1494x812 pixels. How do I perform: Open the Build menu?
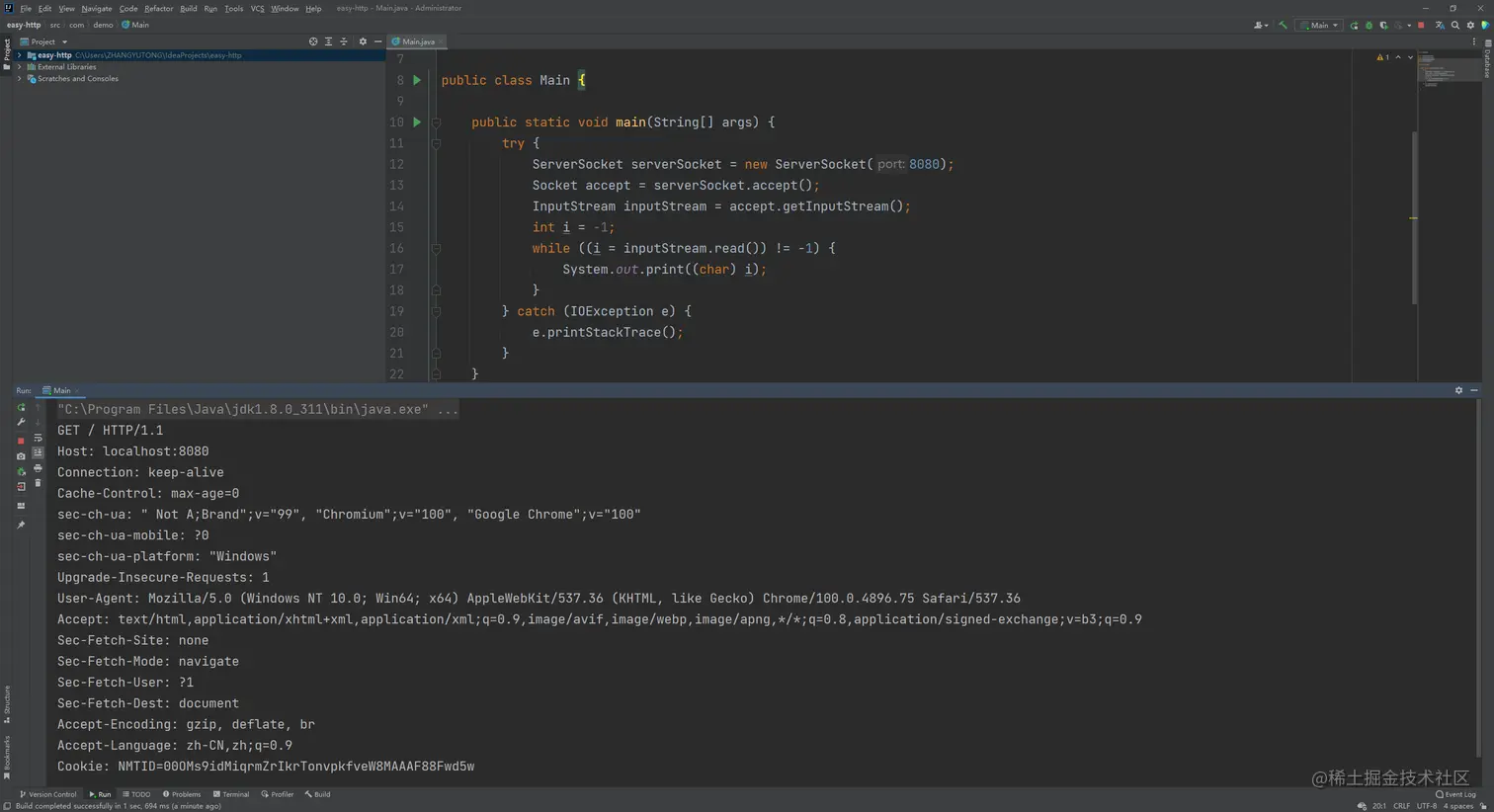click(x=188, y=9)
